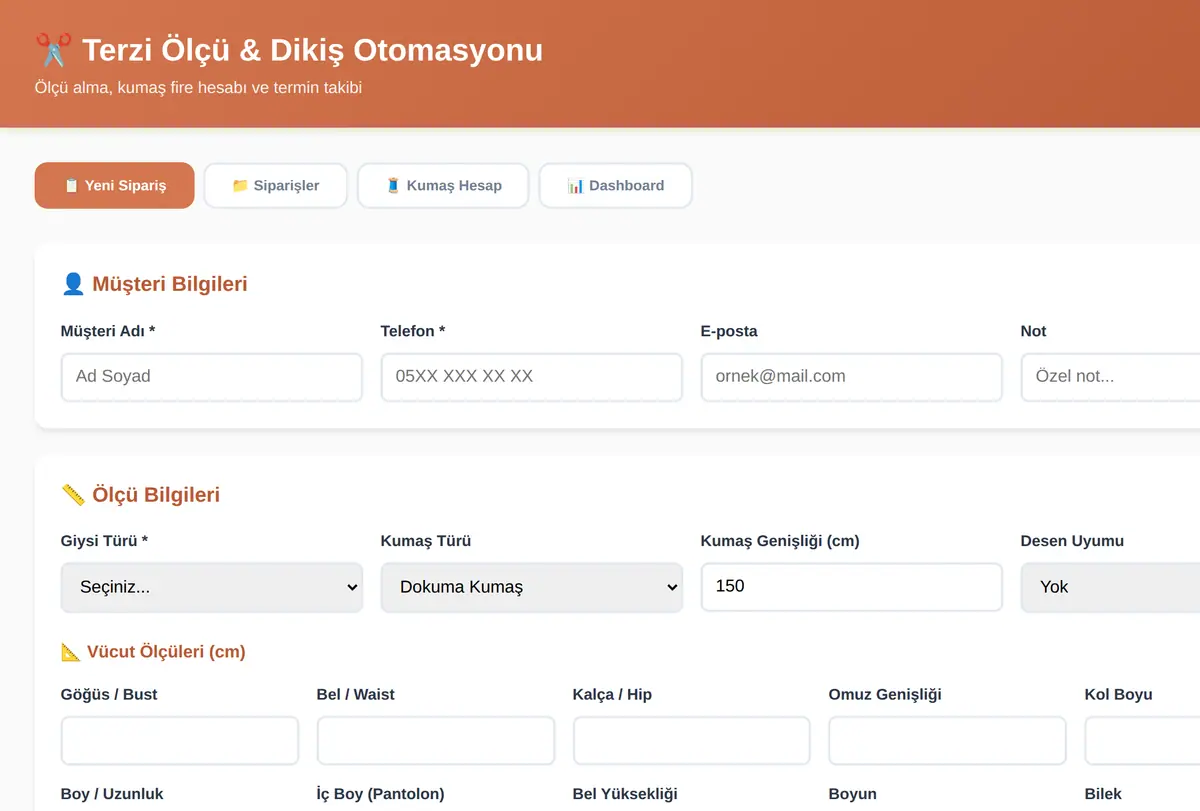Click the triangle ruler icon beside Vücut Ölçüleri
1200x811 pixels.
pos(70,652)
